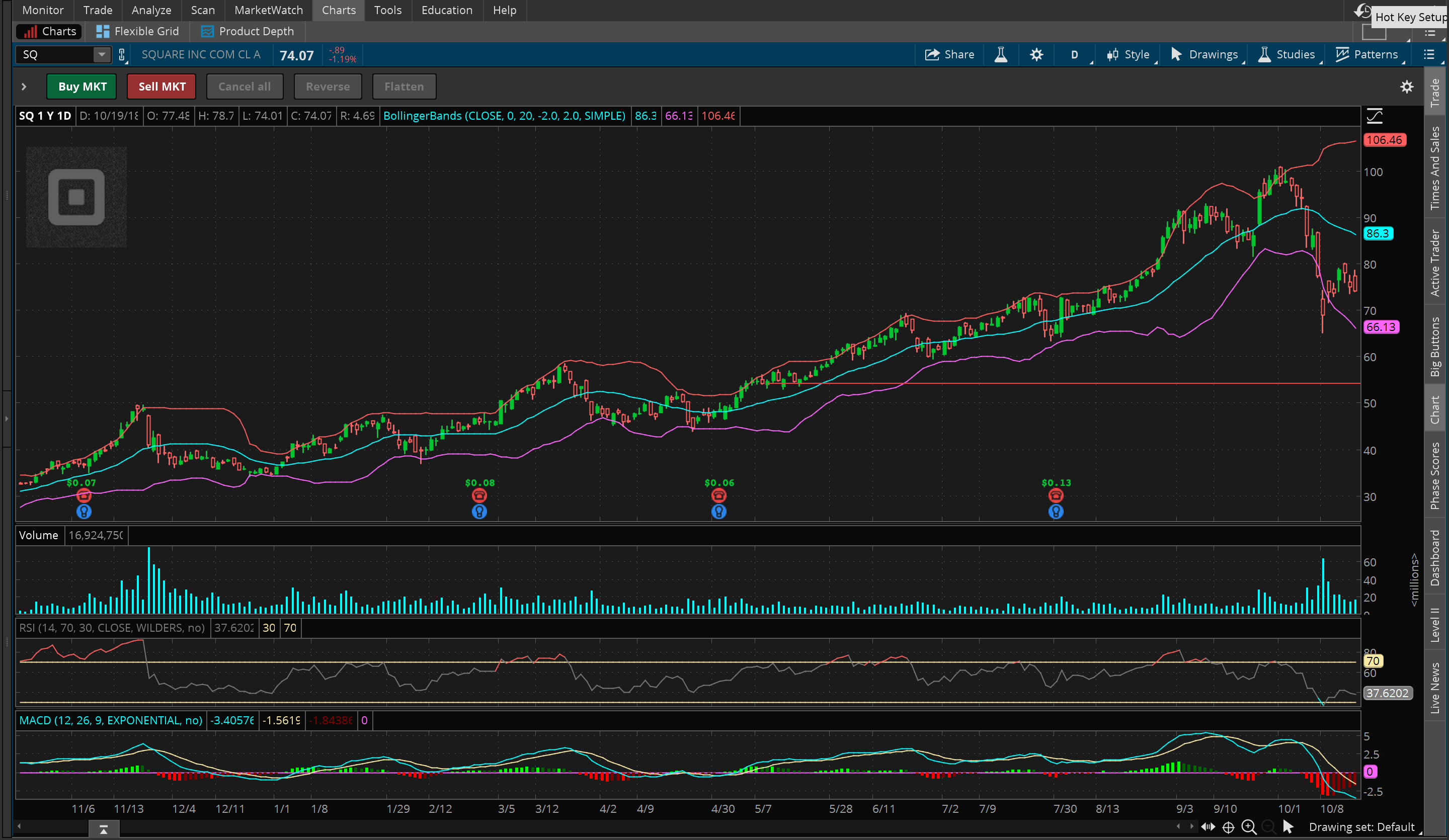
Task: Open the D timeframe dropdown
Action: pyautogui.click(x=1074, y=55)
